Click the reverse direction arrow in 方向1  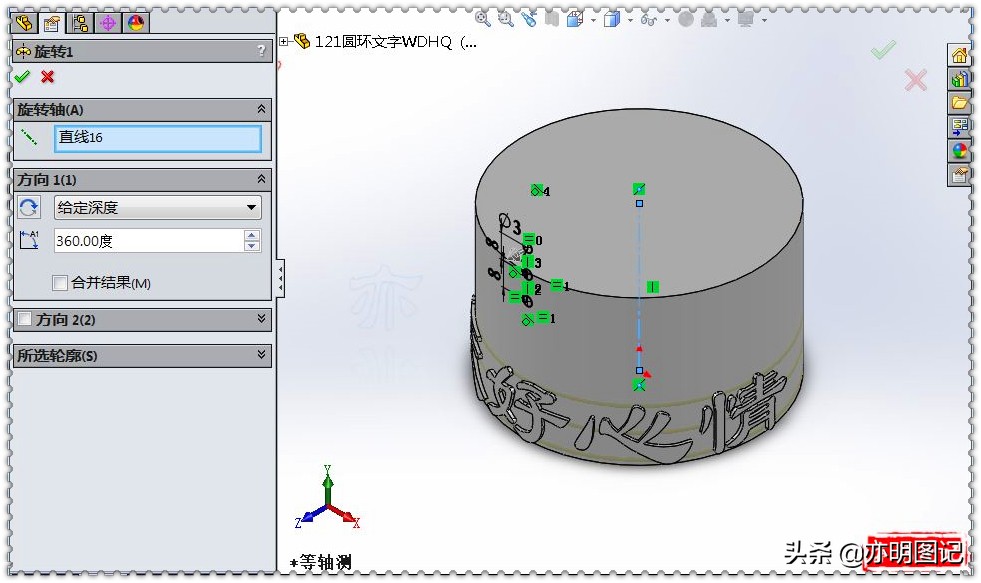29,206
